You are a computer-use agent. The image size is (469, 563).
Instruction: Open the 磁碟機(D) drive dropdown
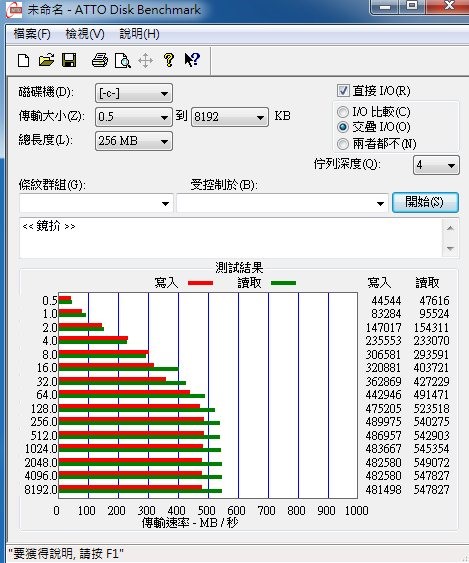click(x=134, y=93)
